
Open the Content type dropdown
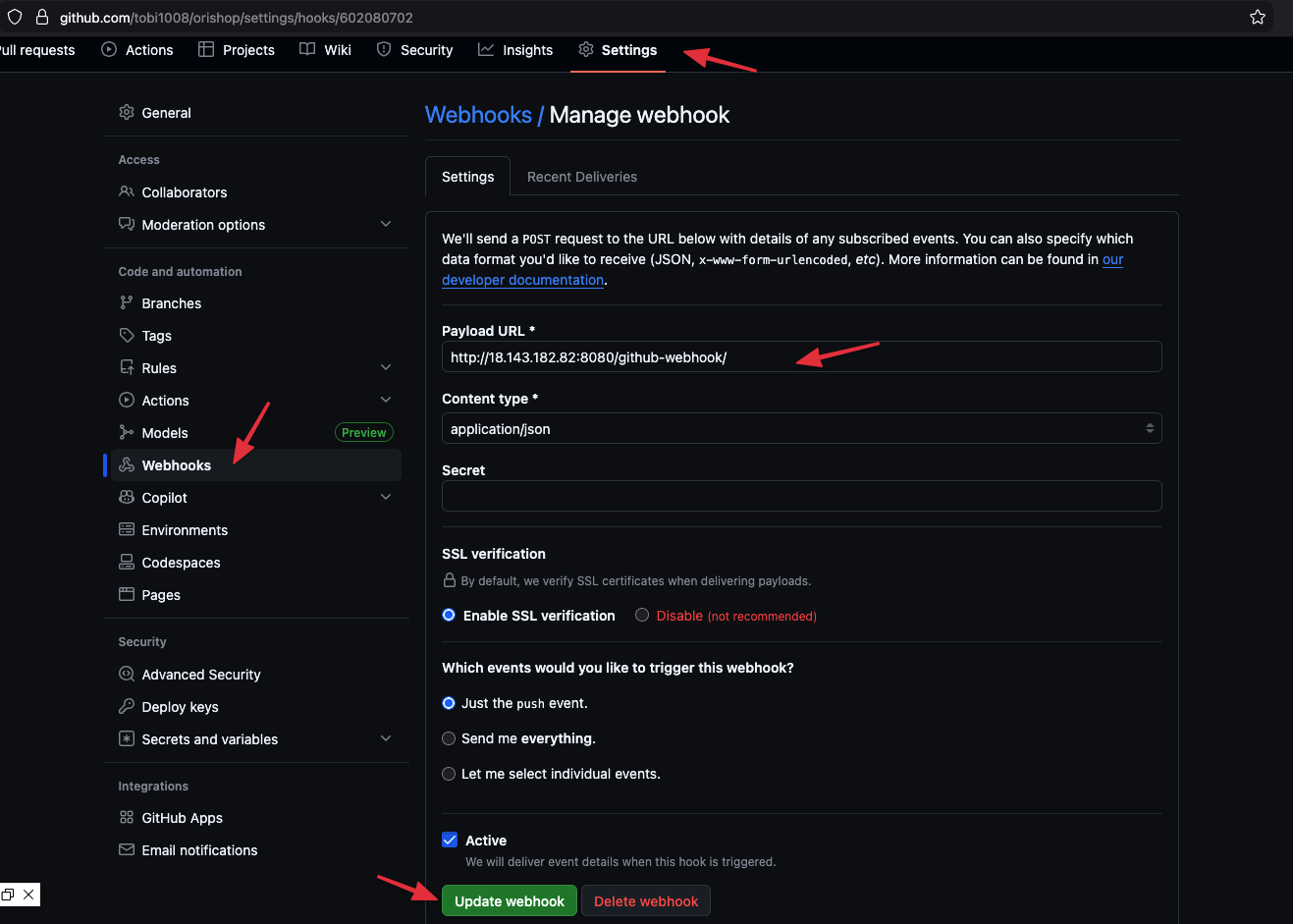pos(801,429)
